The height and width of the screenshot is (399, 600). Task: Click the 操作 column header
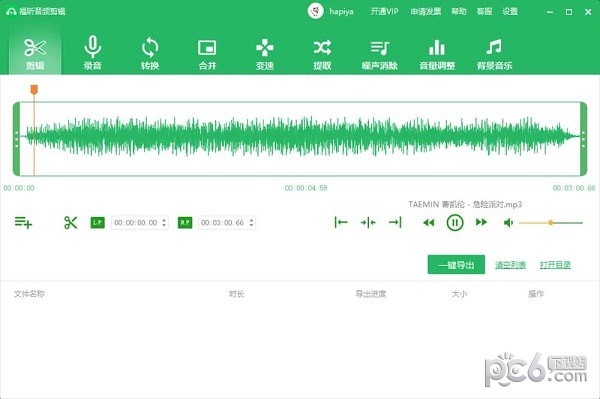(536, 294)
